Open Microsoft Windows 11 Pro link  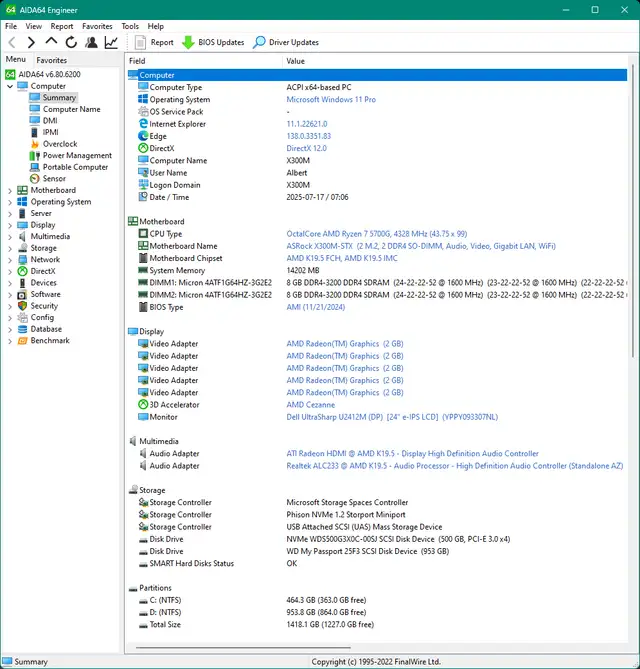(x=331, y=99)
